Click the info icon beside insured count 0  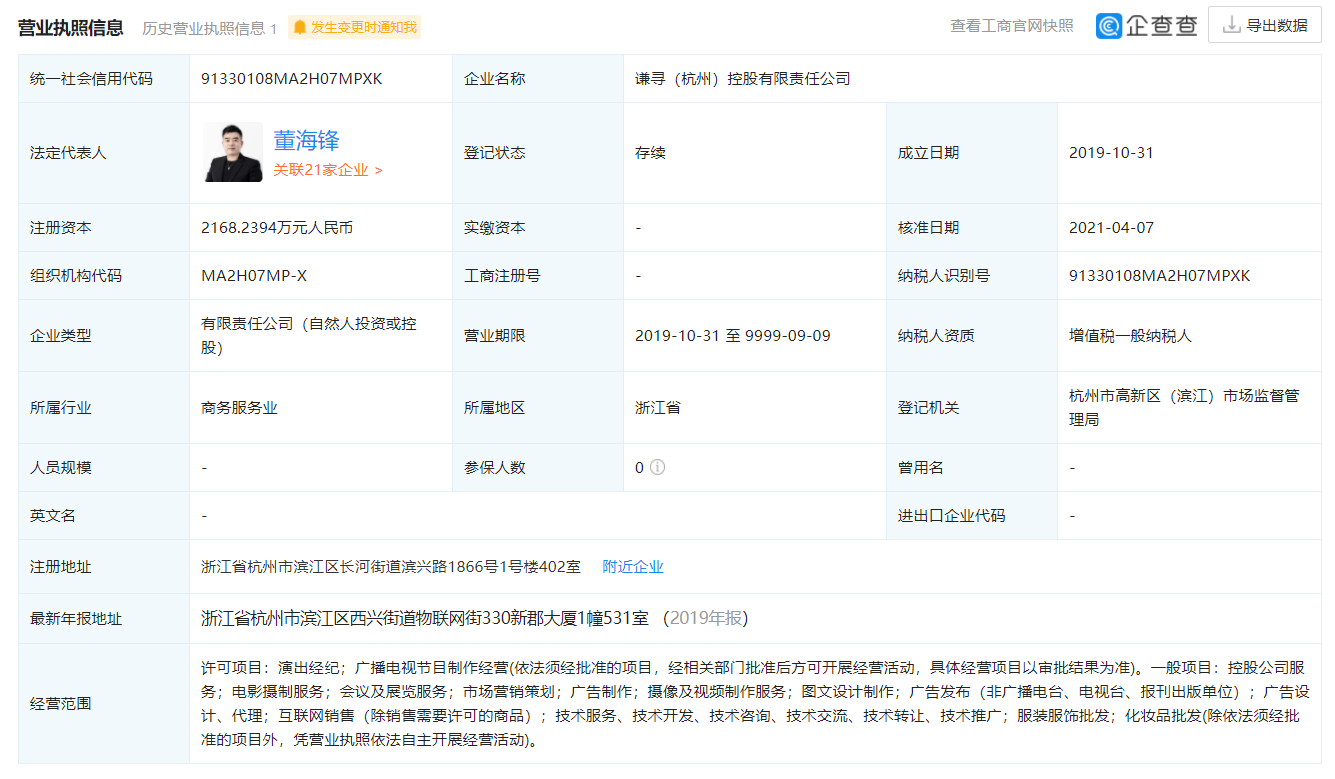tap(657, 467)
